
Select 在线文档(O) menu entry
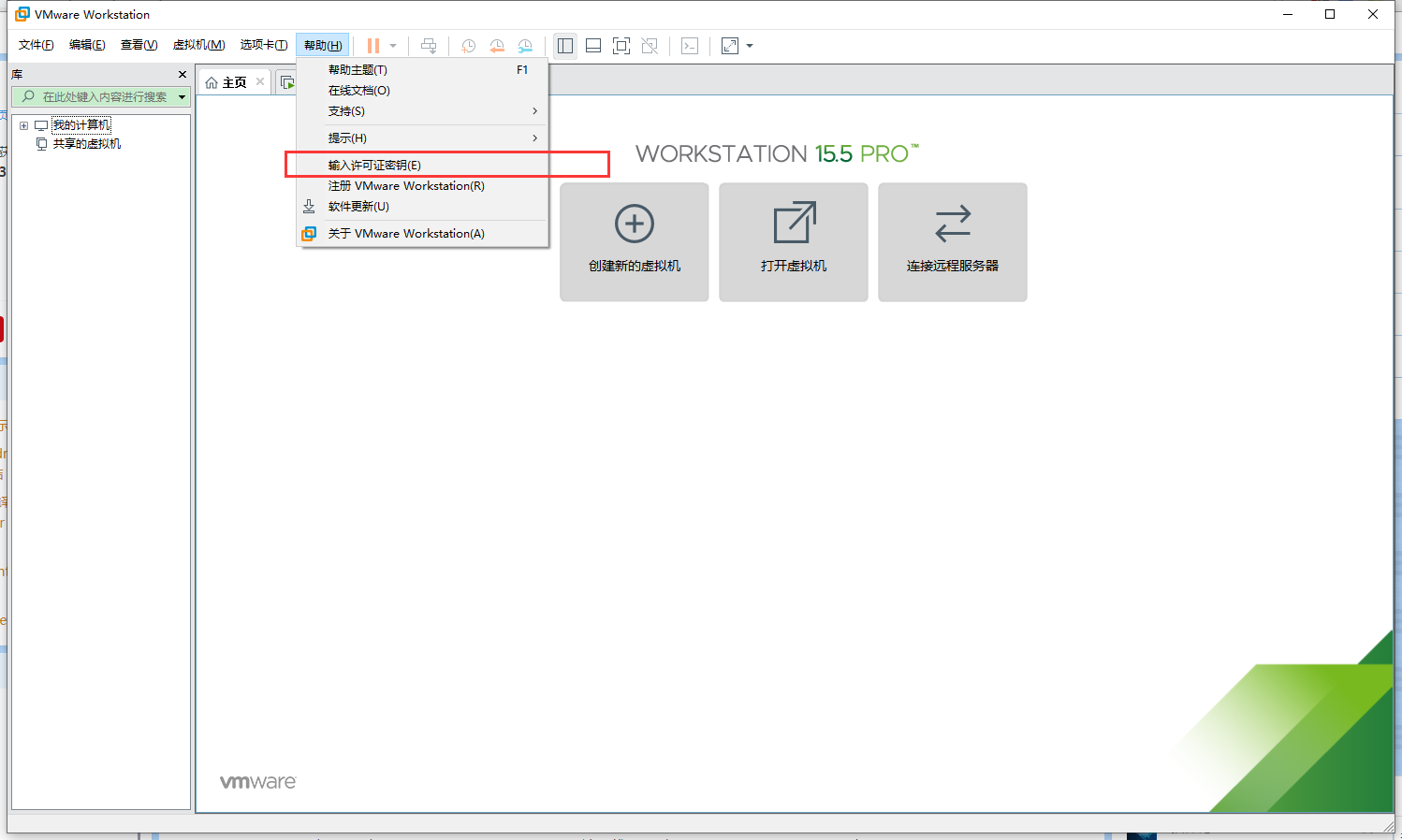[x=422, y=91]
